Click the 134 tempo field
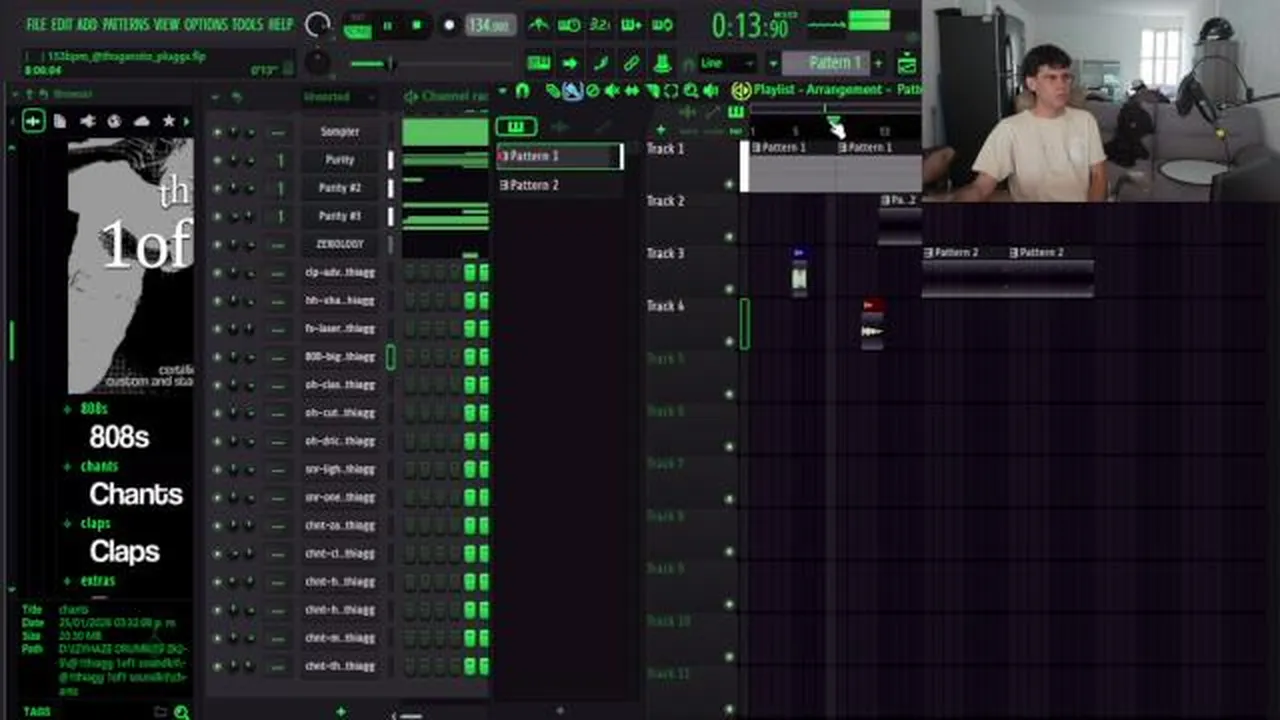Image resolution: width=1280 pixels, height=720 pixels. point(489,26)
